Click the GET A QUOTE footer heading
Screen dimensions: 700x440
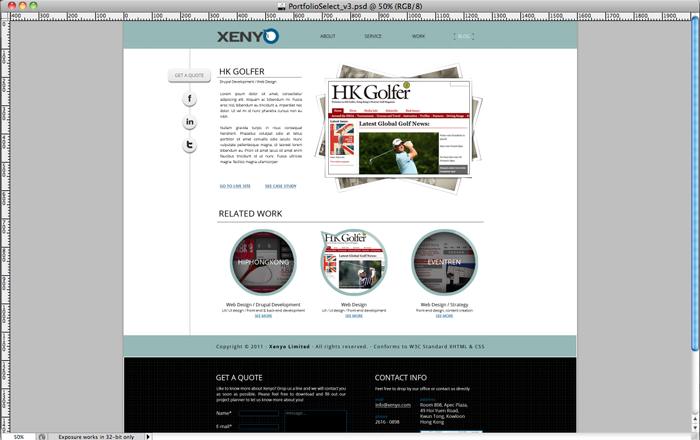click(239, 378)
